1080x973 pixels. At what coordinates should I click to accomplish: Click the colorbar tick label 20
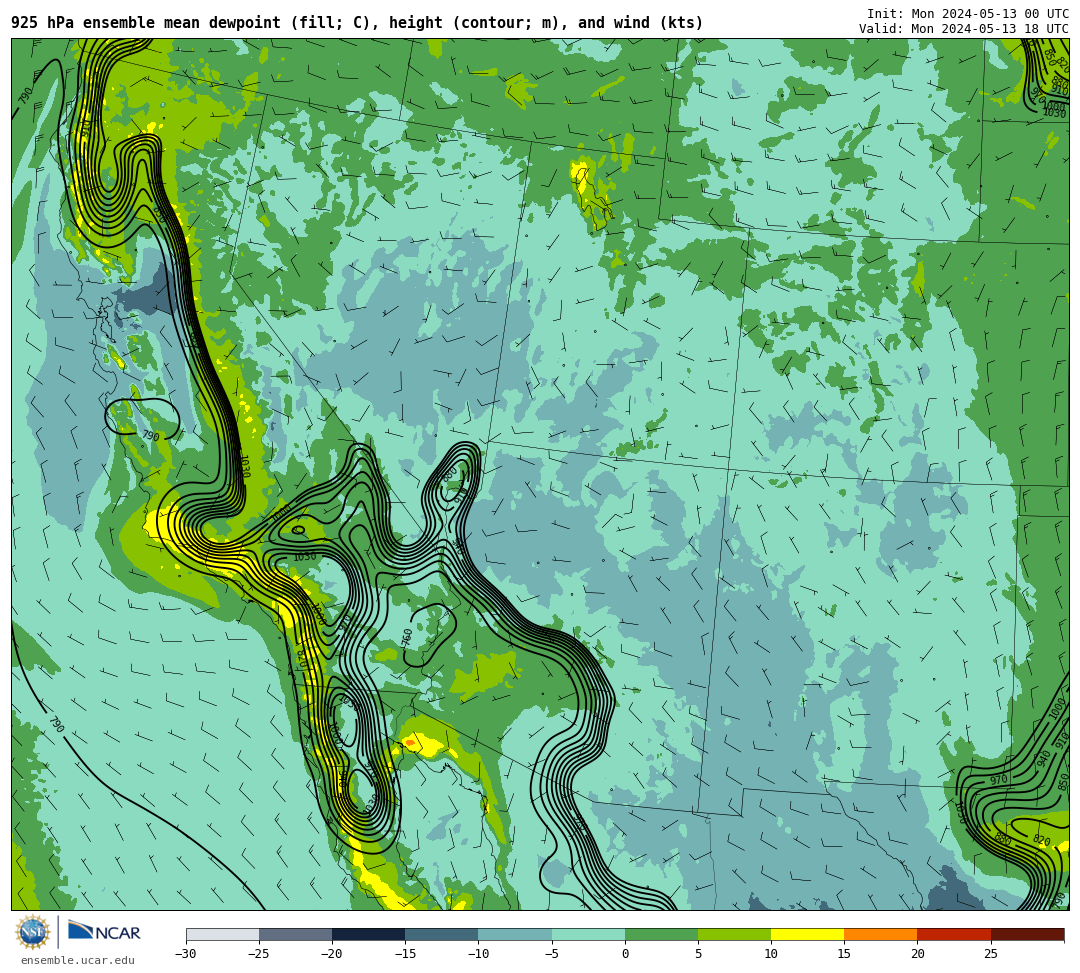pos(917,954)
